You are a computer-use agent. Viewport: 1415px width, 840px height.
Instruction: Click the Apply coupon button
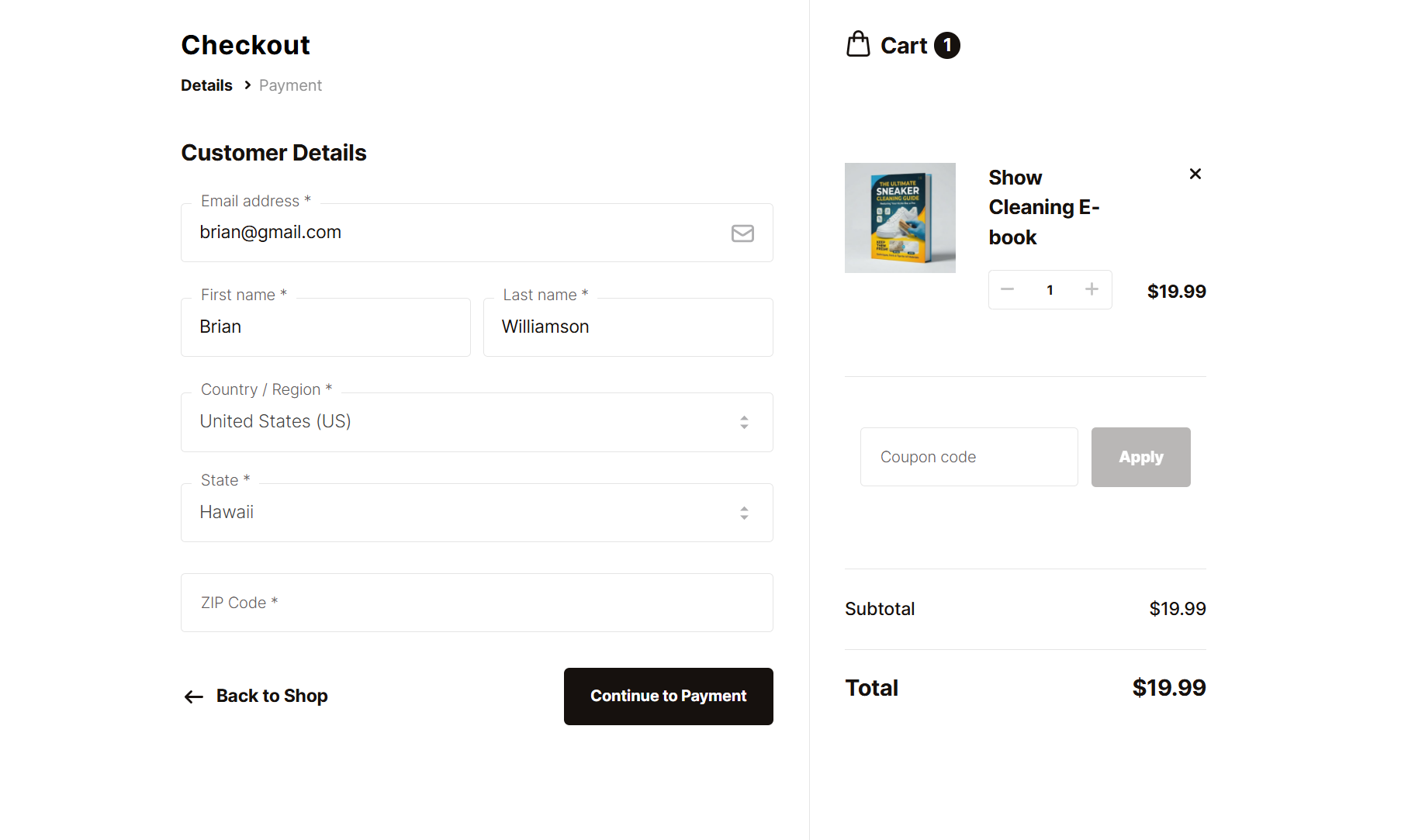click(x=1140, y=457)
